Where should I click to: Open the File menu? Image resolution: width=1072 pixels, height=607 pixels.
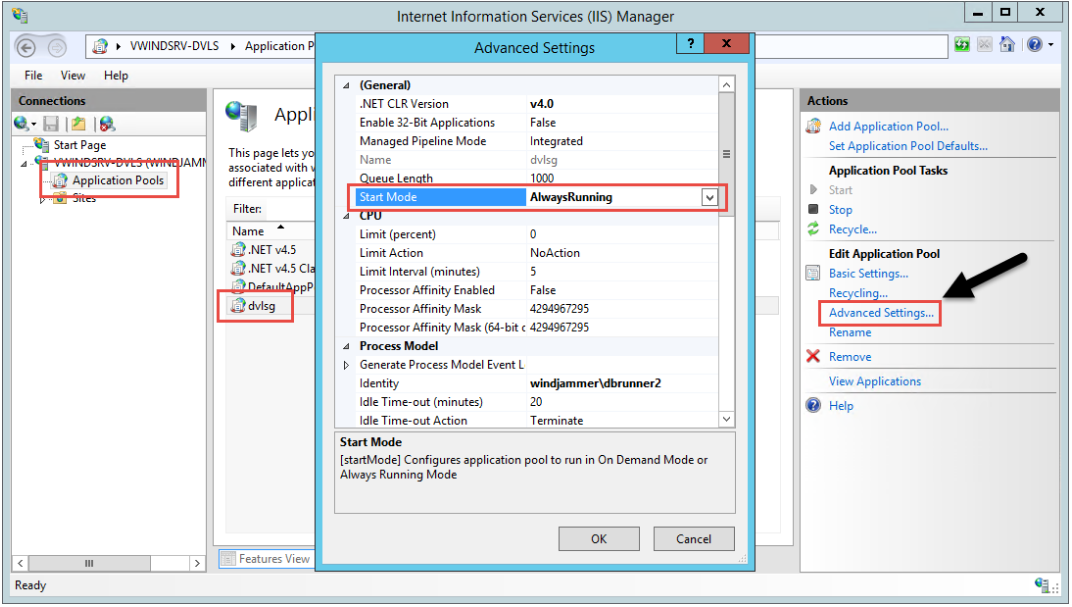[33, 75]
